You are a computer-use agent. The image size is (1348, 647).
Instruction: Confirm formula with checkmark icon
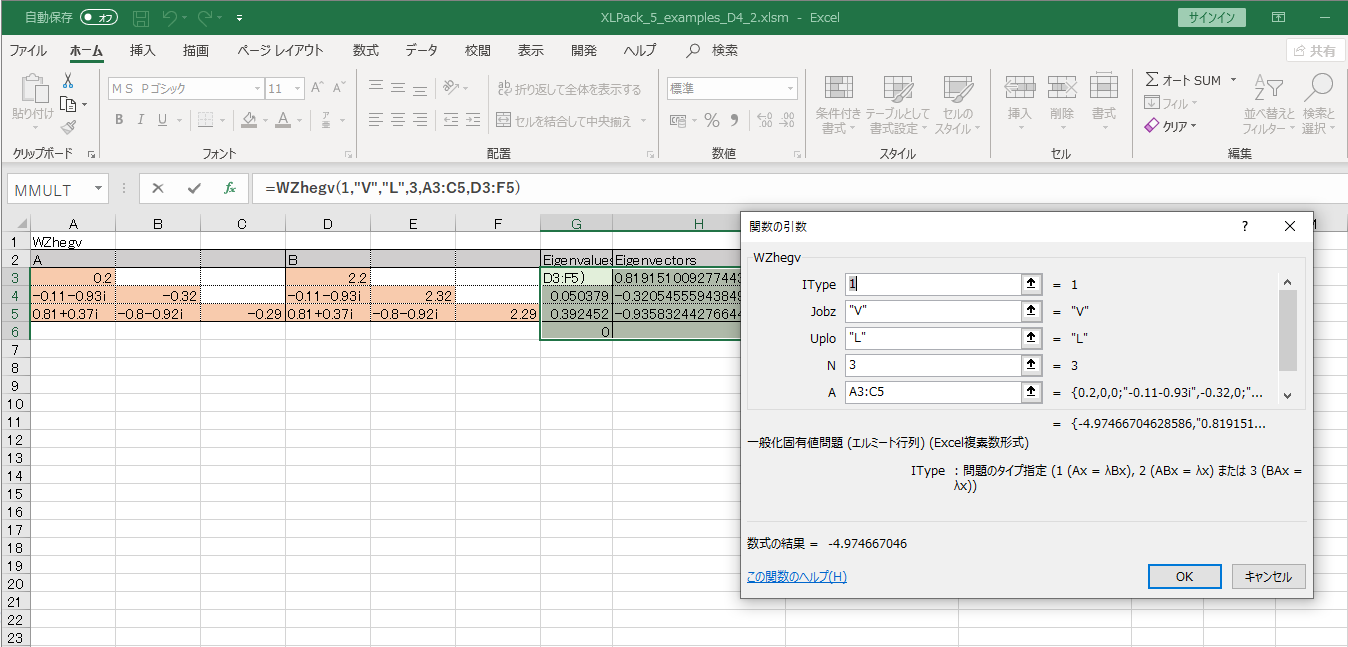194,188
